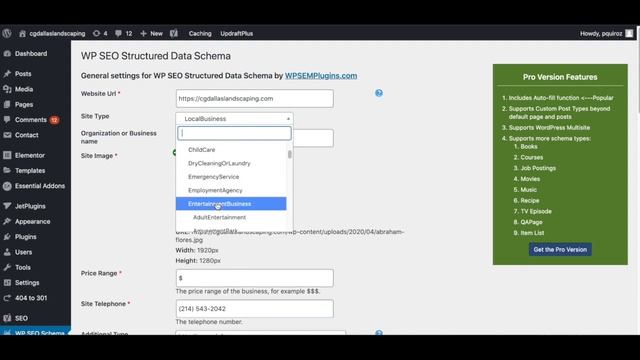Image resolution: width=640 pixels, height=360 pixels.
Task: Click the Posts pin icon
Action: click(x=7, y=74)
